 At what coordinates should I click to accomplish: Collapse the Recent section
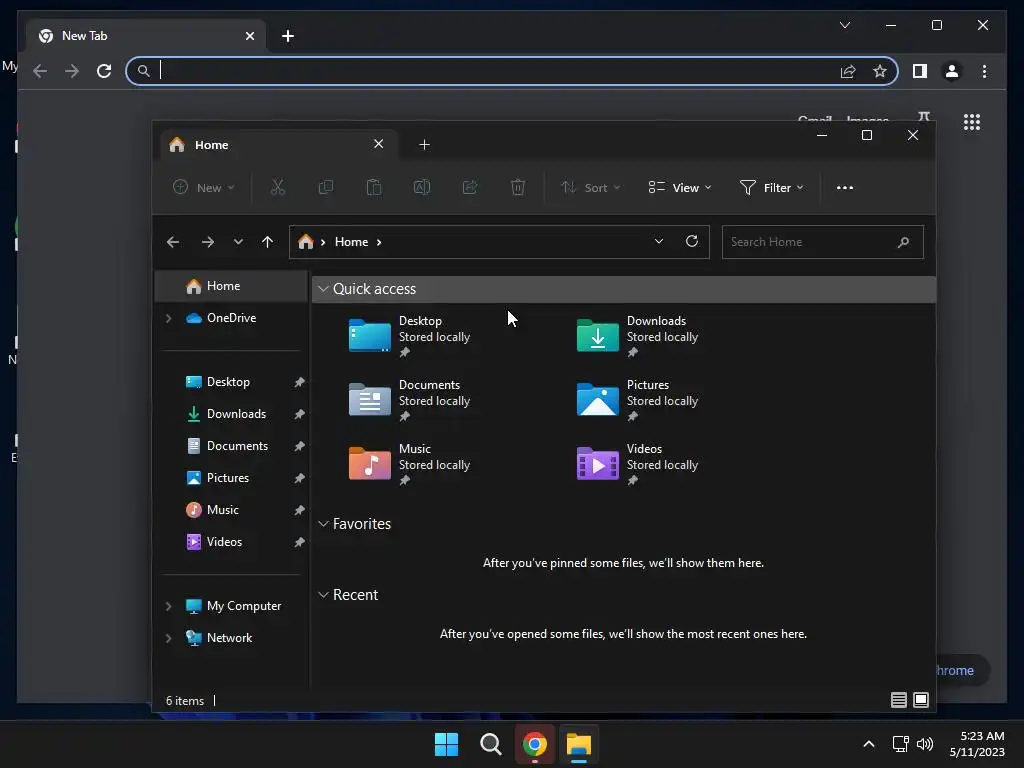(x=323, y=595)
